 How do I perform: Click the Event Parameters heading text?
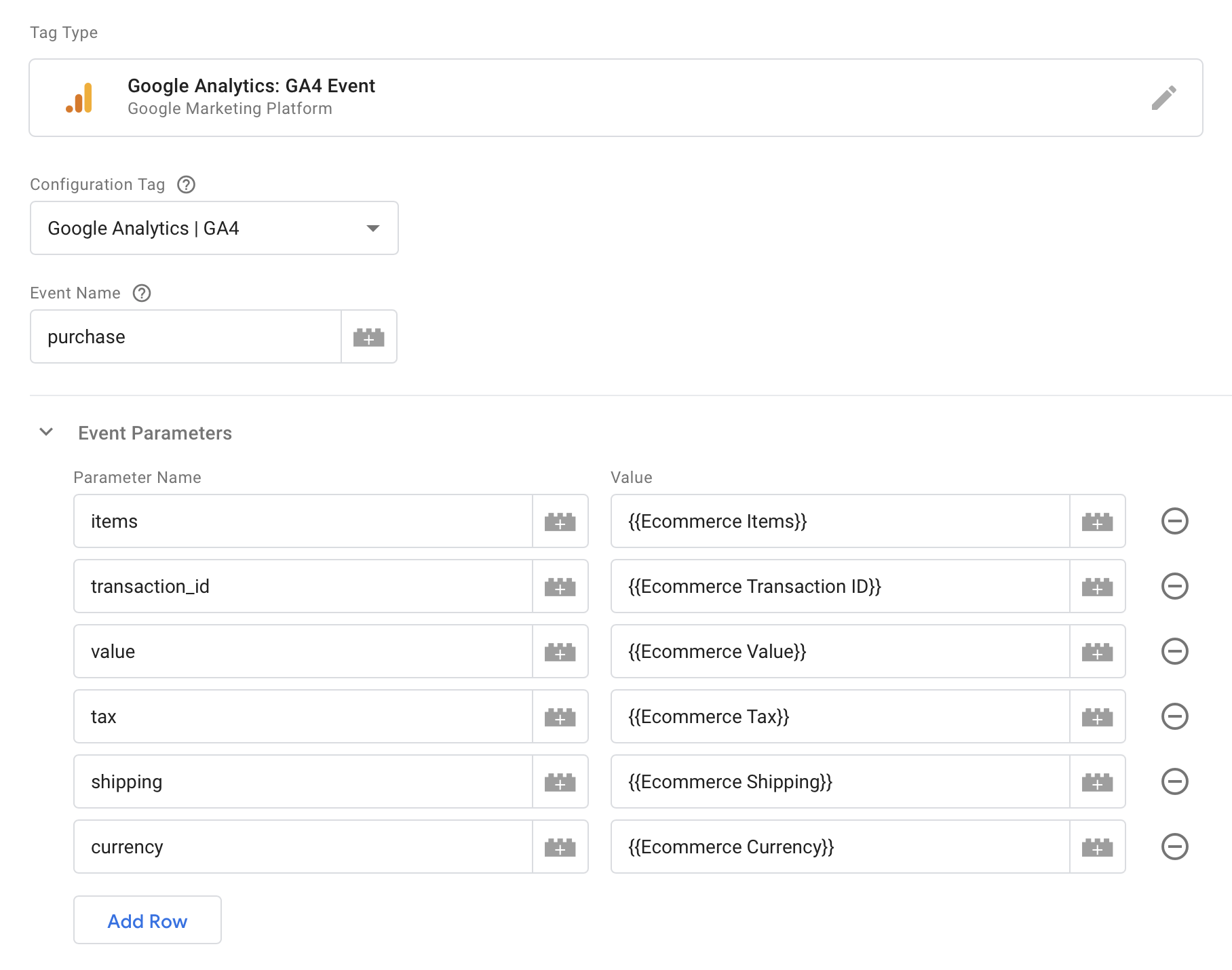155,433
